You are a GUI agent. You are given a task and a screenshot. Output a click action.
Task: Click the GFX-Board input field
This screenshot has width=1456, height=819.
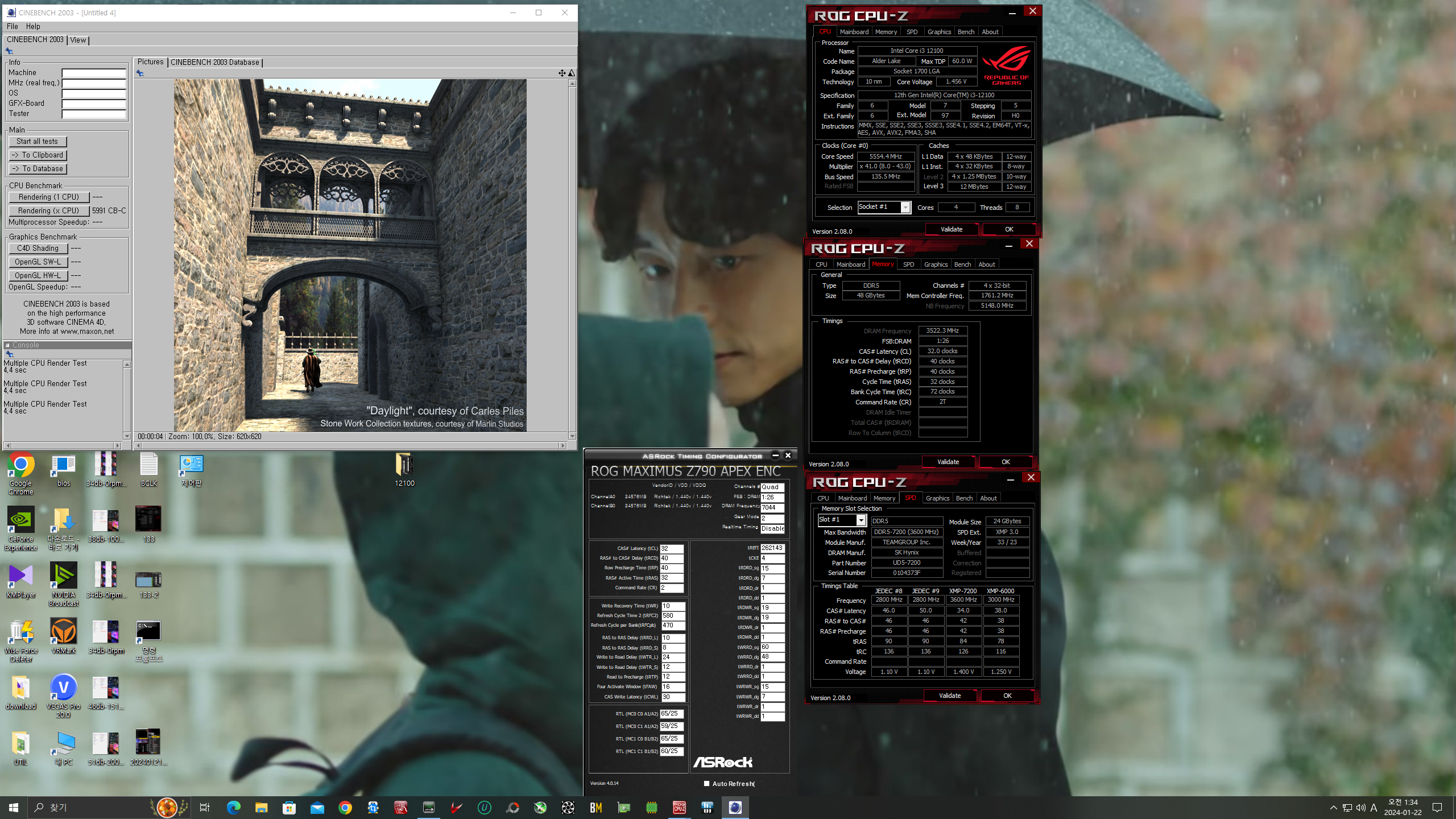tap(94, 104)
